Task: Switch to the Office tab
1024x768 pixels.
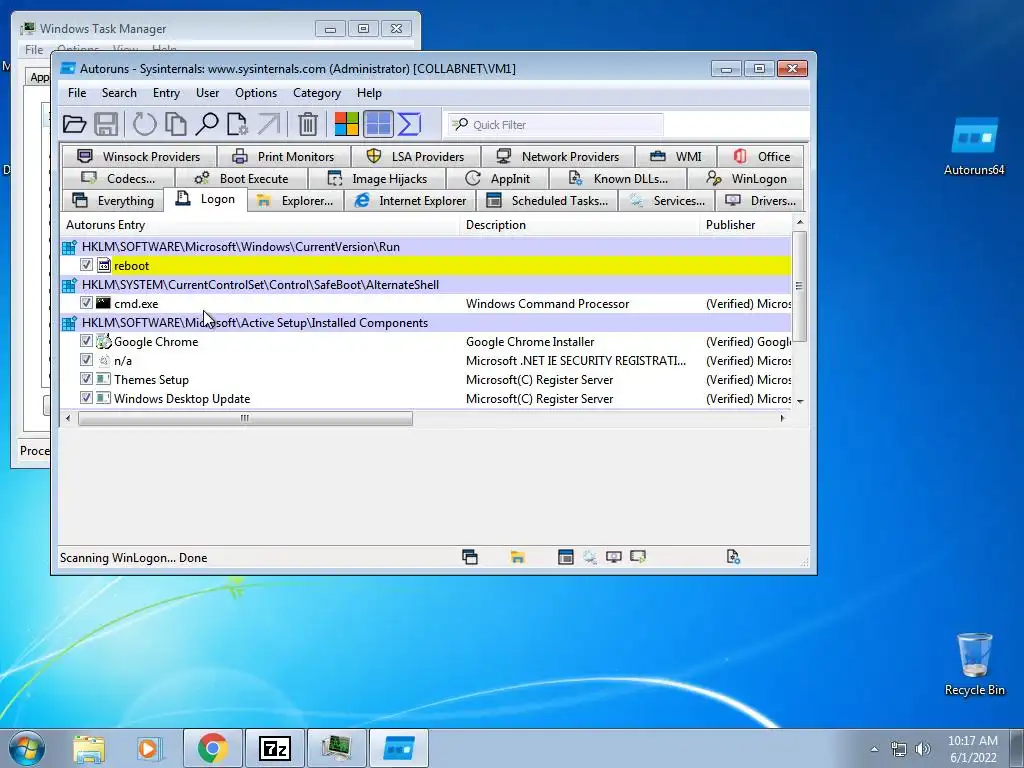Action: [x=761, y=157]
